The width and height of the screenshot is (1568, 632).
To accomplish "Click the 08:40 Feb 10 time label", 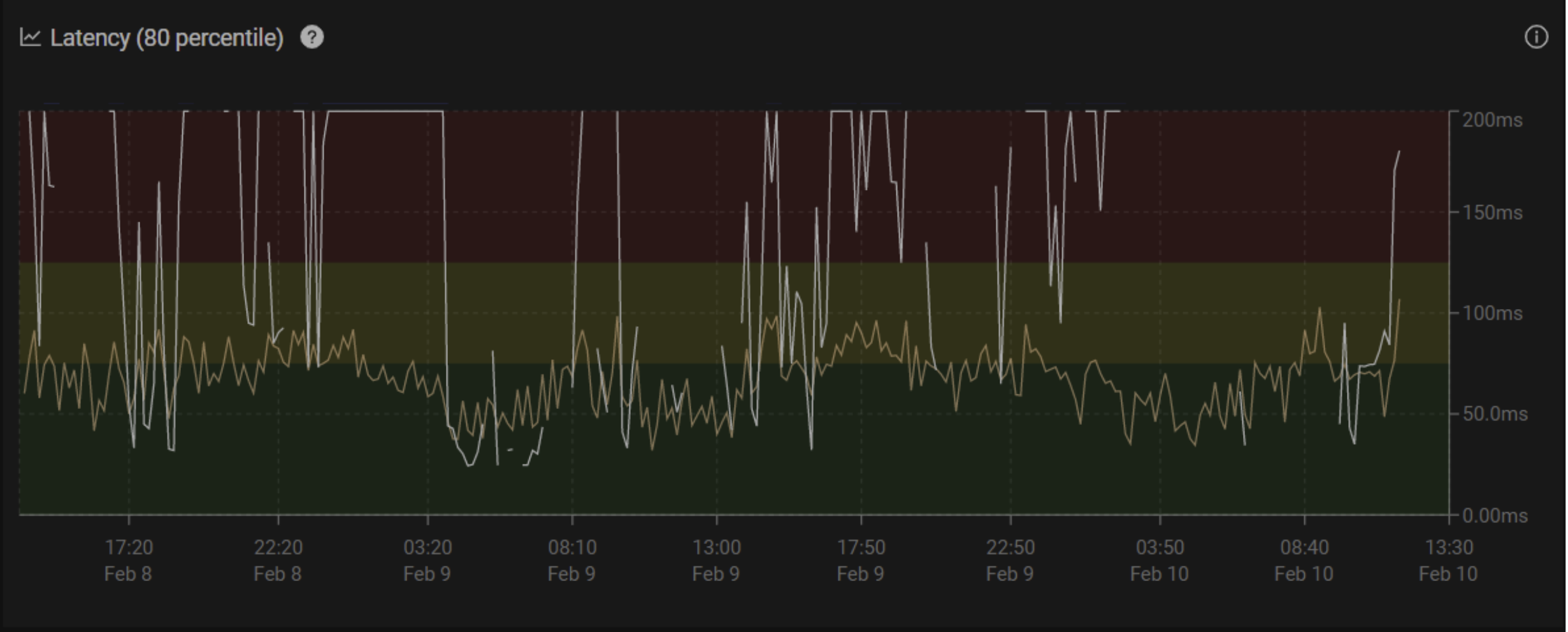I will (1304, 560).
